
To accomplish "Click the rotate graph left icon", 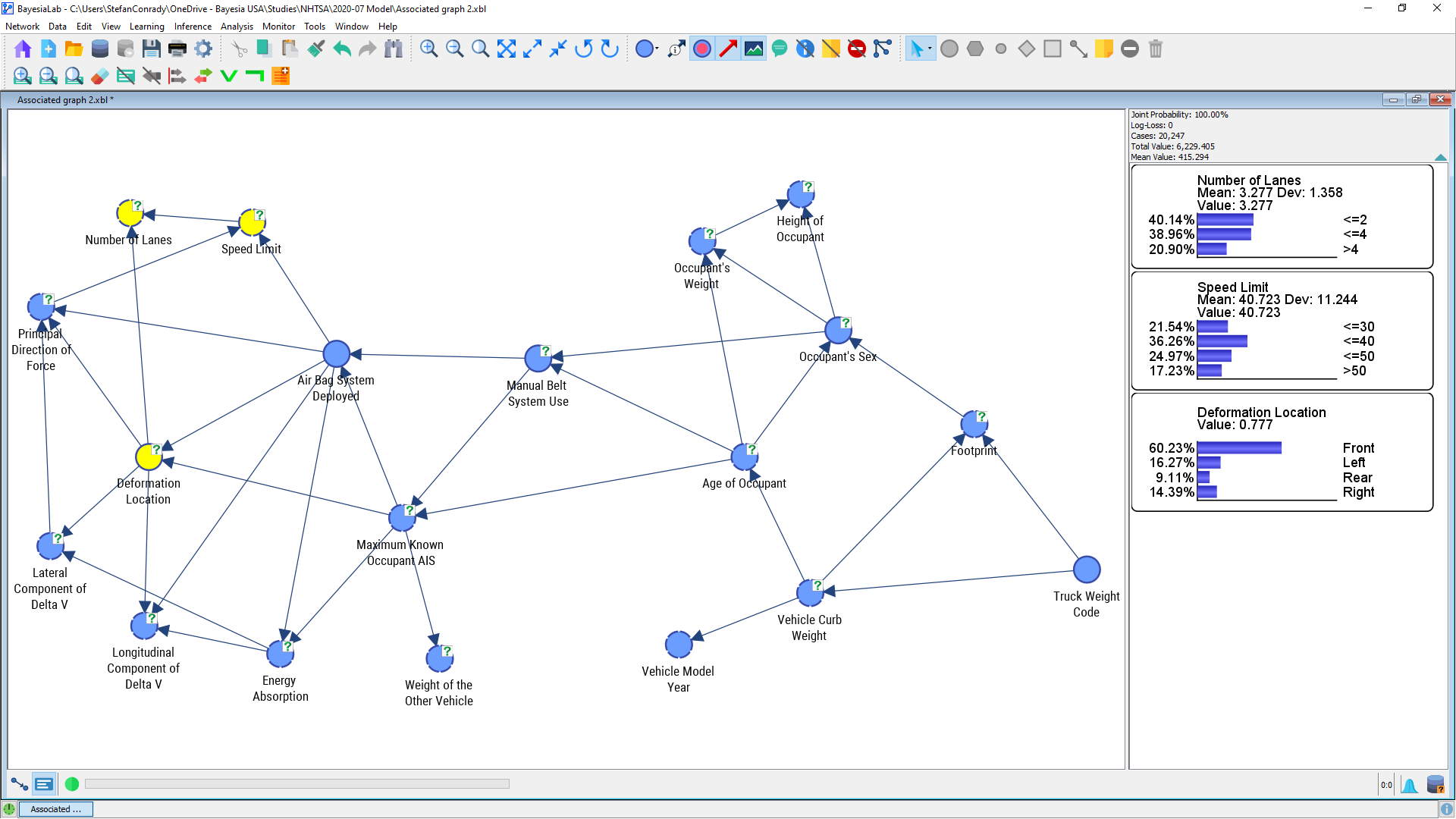I will pyautogui.click(x=583, y=49).
